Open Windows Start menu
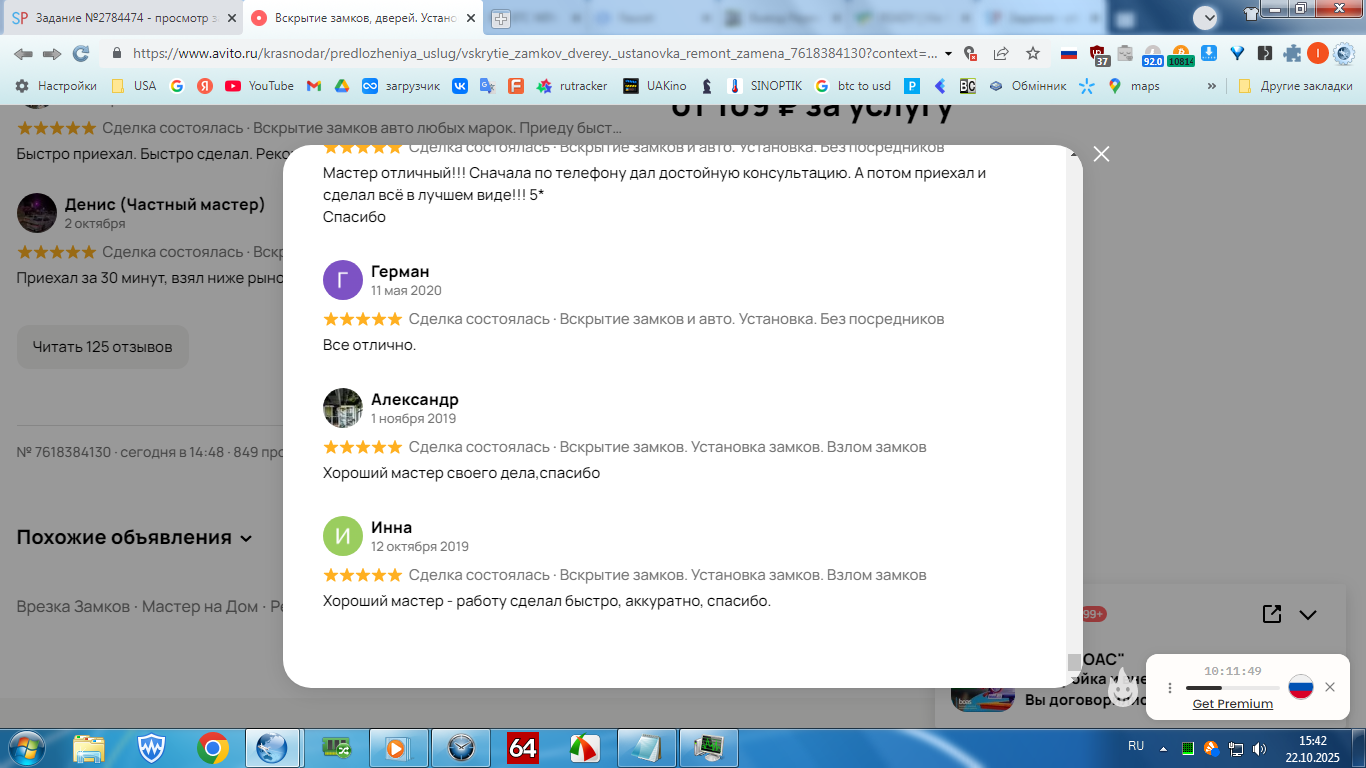The image size is (1366, 768). 26,747
